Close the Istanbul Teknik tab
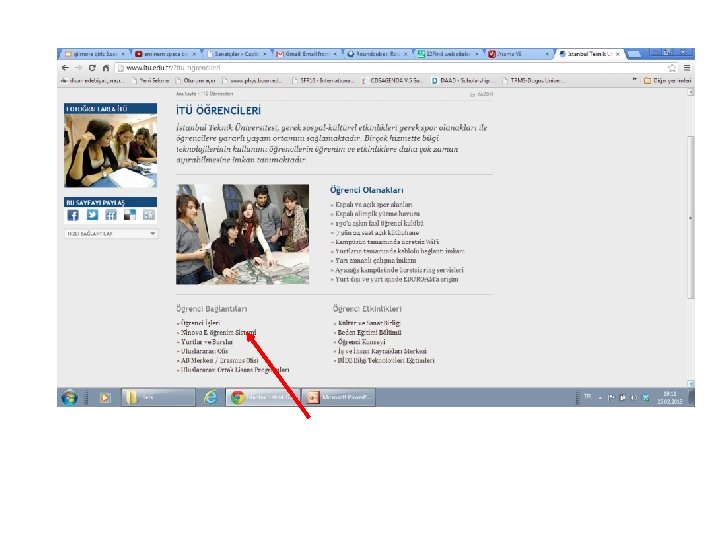 coord(618,54)
